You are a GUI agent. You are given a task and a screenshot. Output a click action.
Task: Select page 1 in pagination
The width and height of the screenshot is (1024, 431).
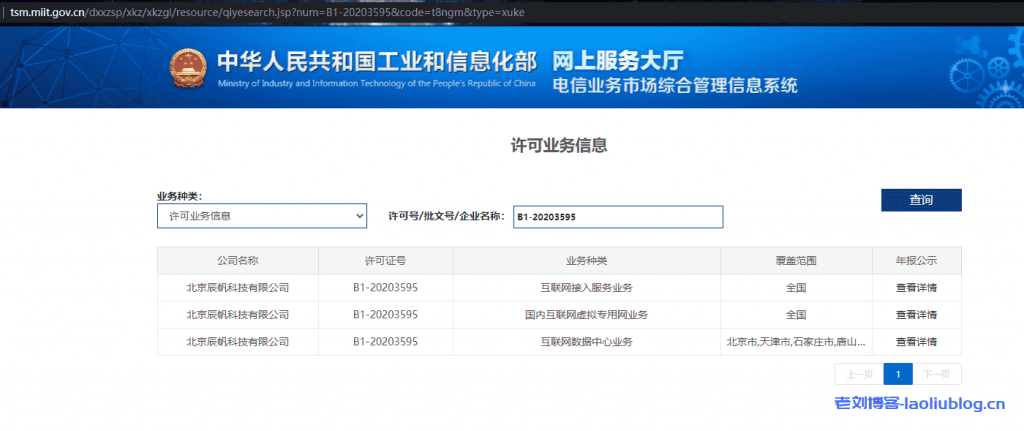898,374
